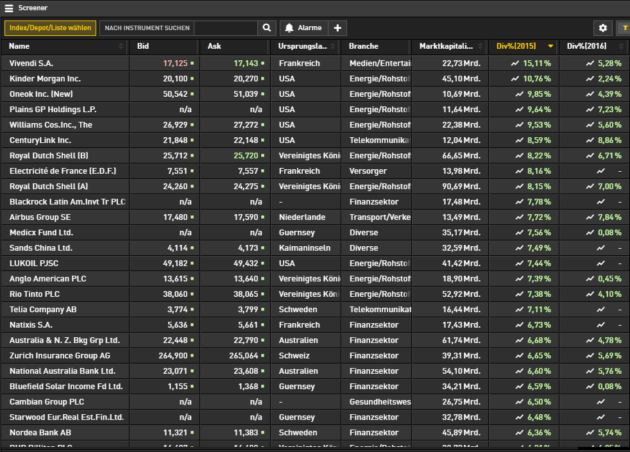
Task: Click chart icon next to Rio Tinto 7,38%
Action: [x=519, y=294]
